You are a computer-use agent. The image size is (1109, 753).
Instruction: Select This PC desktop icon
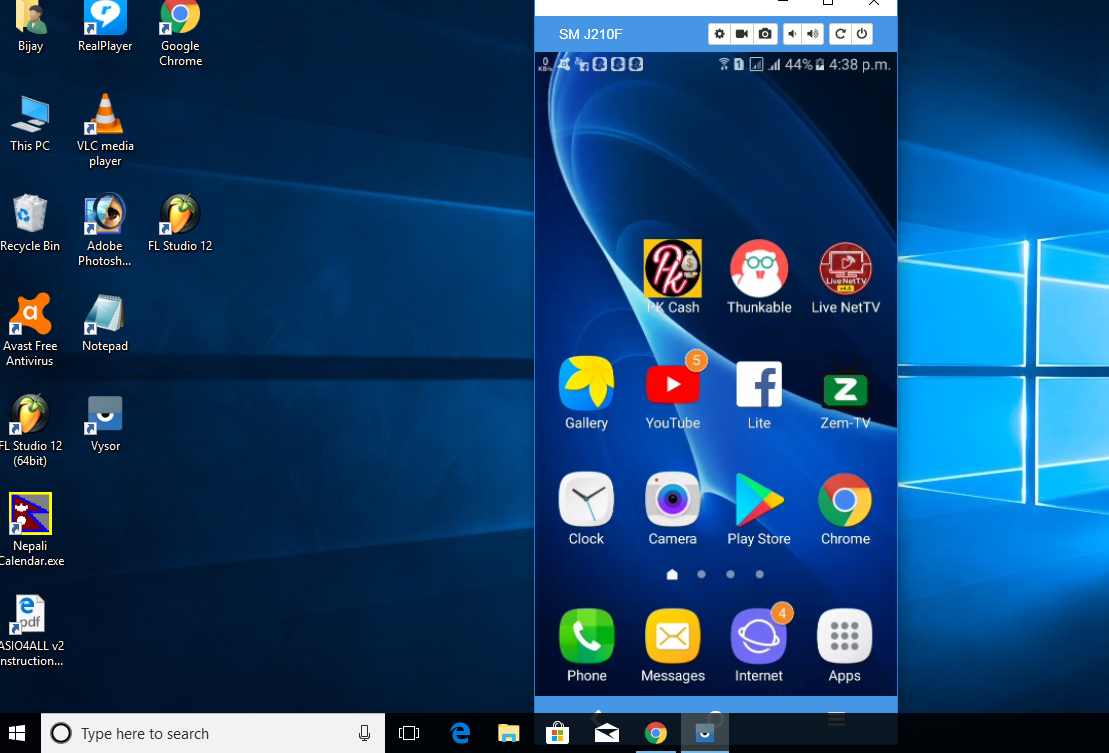[30, 124]
